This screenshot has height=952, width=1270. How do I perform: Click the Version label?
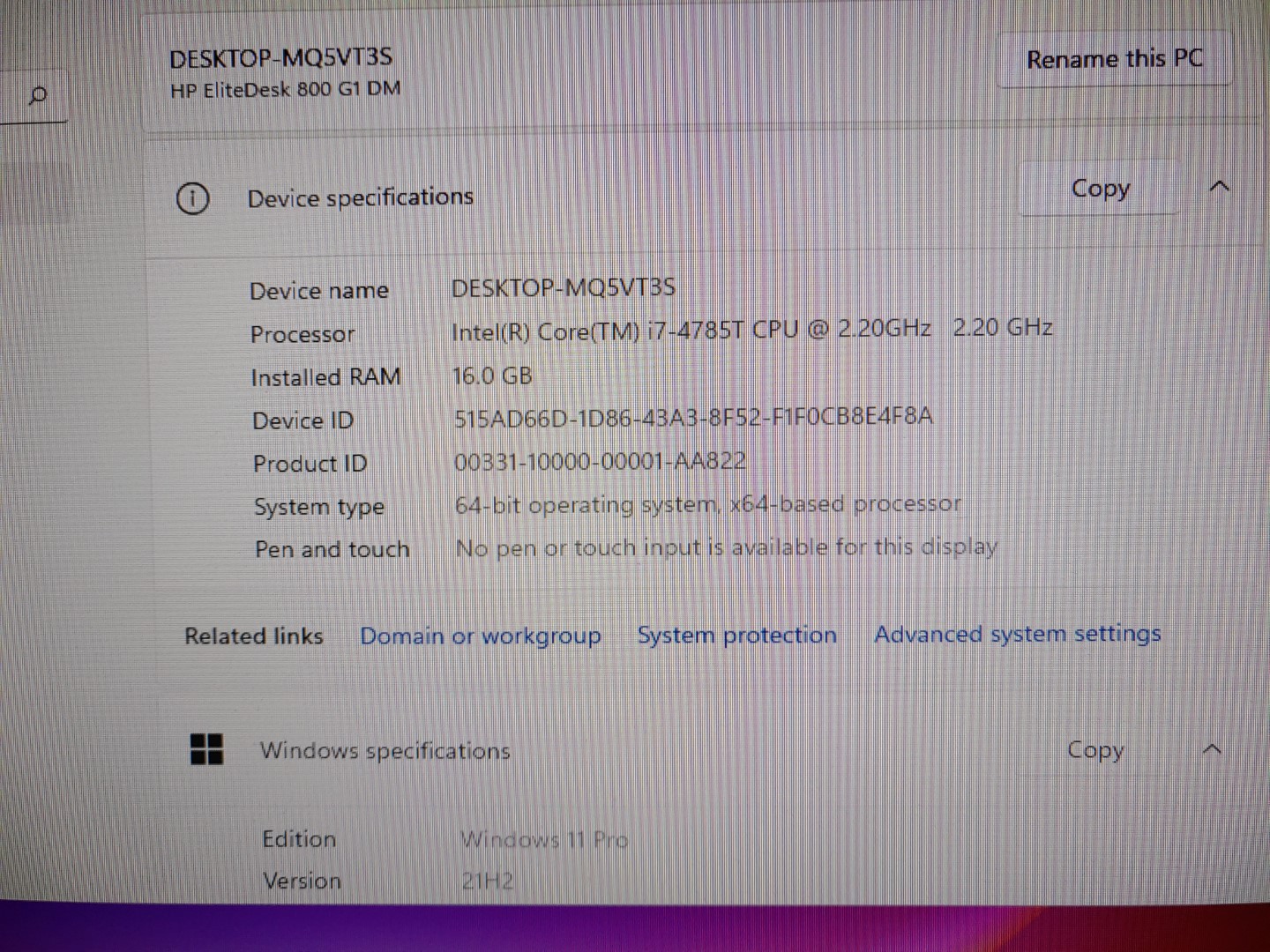pyautogui.click(x=302, y=881)
